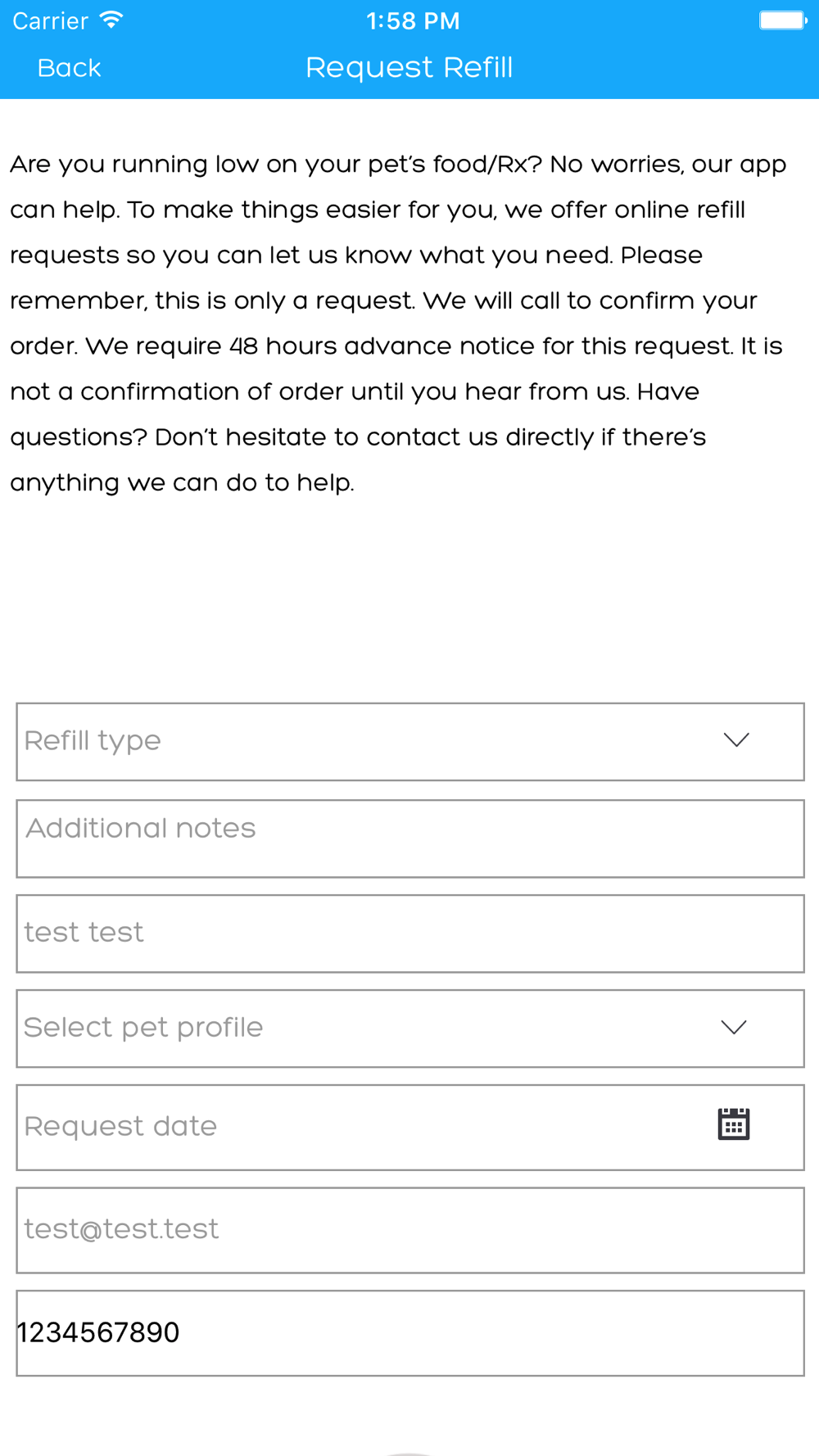Edit the email field showing test@test.test

[x=410, y=1230]
